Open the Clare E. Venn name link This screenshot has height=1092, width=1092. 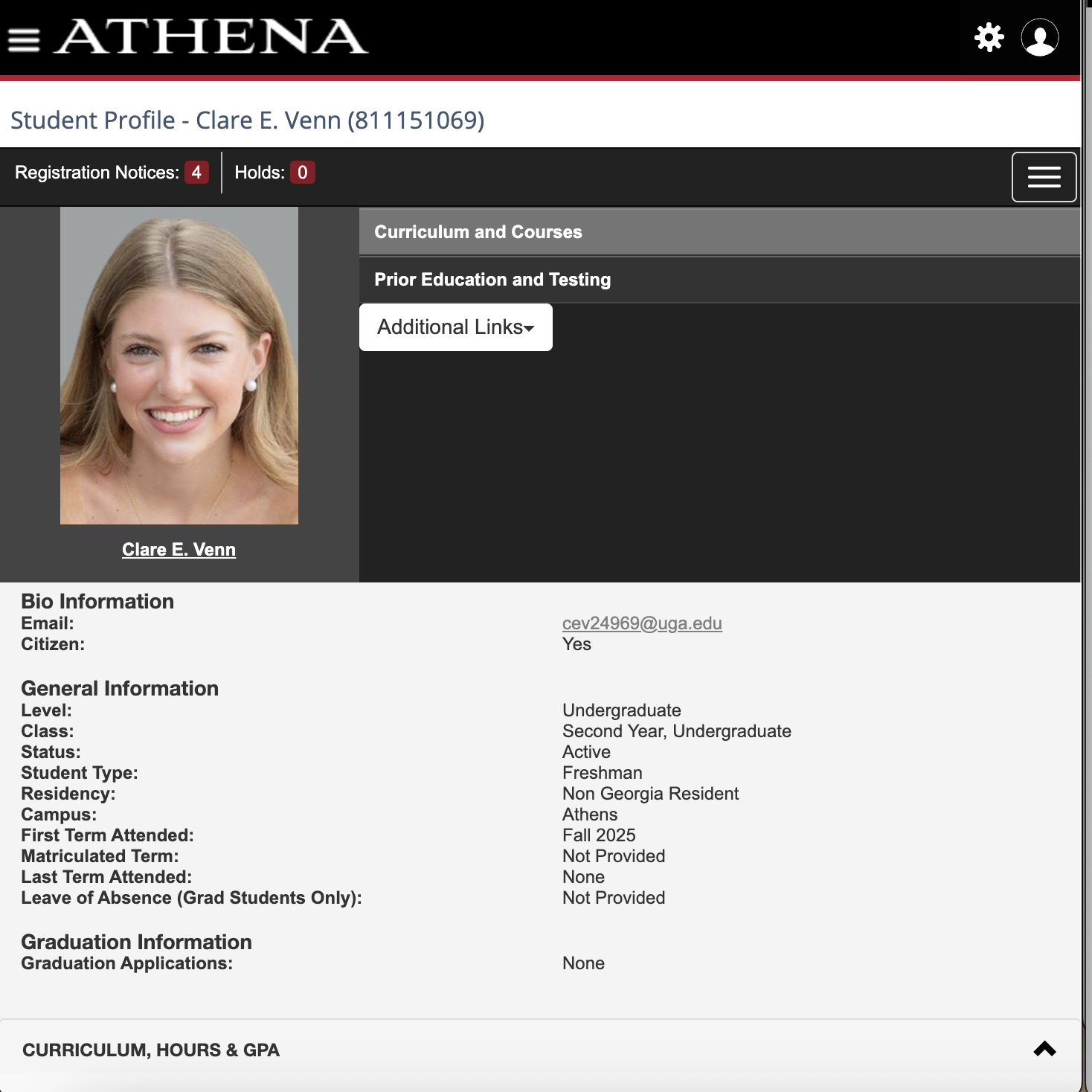pos(179,550)
